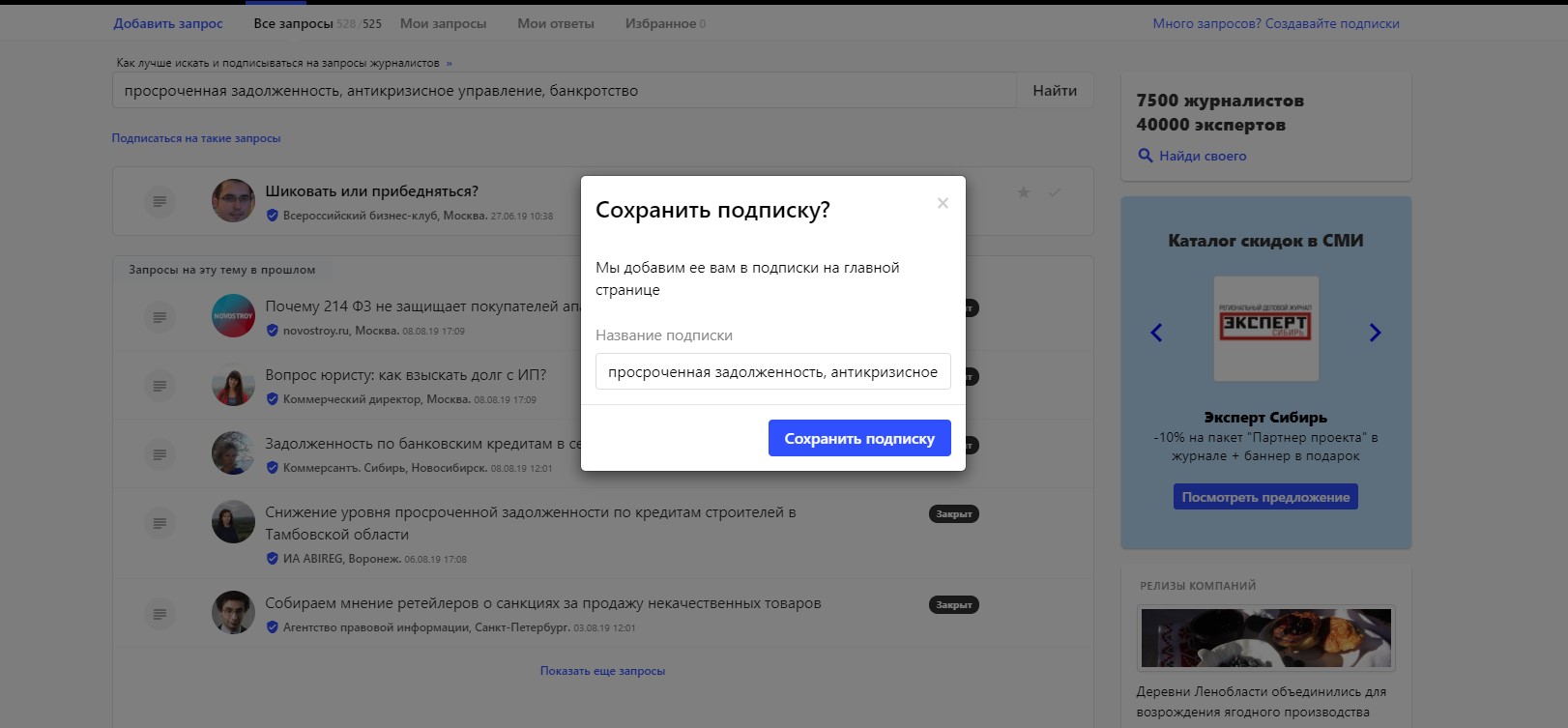Switch to the Мои запросы tab
Viewport: 1568px width, 728px height.
point(443,23)
